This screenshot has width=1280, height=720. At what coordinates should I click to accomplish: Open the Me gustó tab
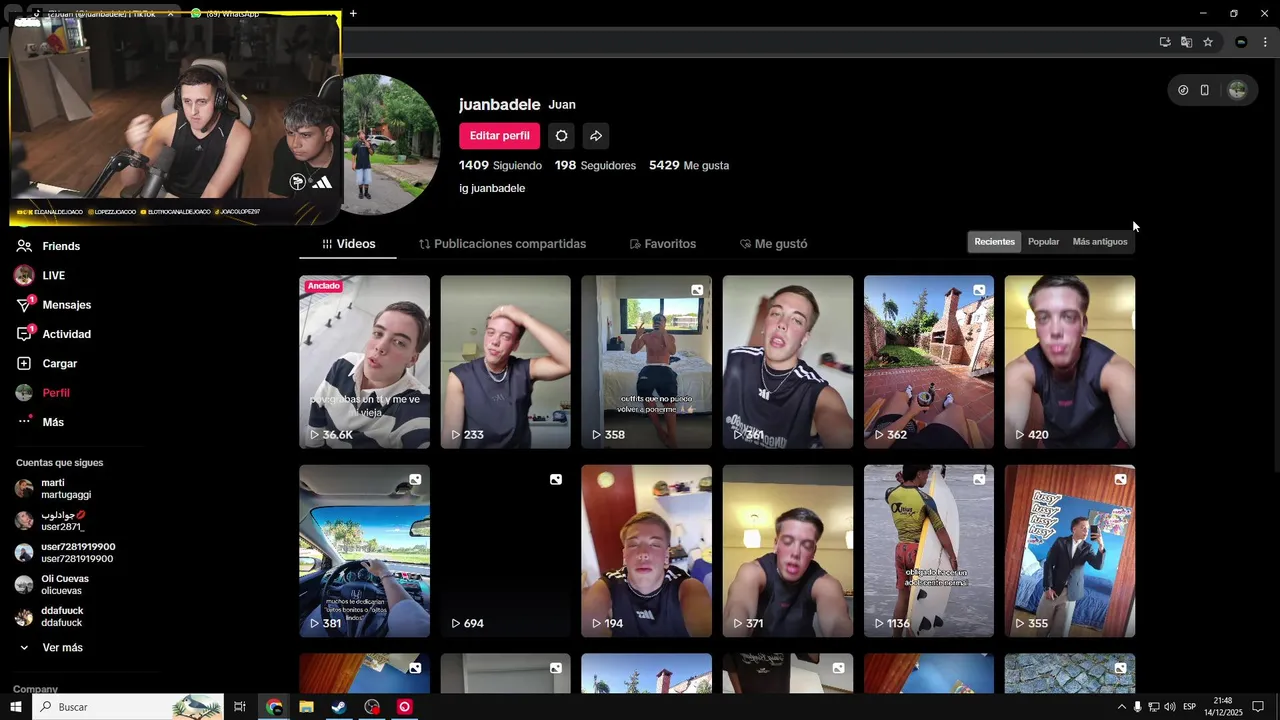click(773, 244)
